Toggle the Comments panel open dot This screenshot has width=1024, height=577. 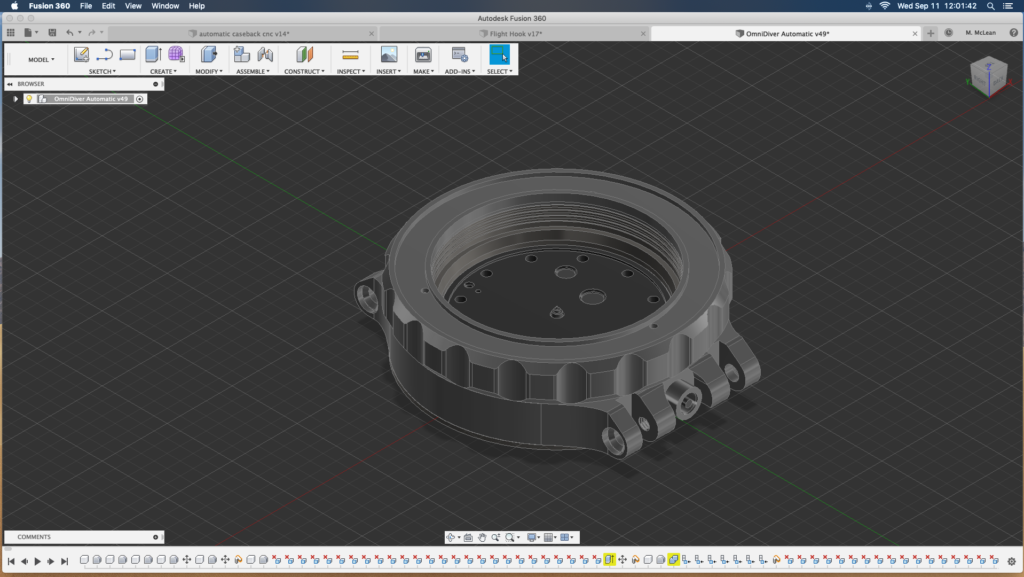tap(155, 537)
